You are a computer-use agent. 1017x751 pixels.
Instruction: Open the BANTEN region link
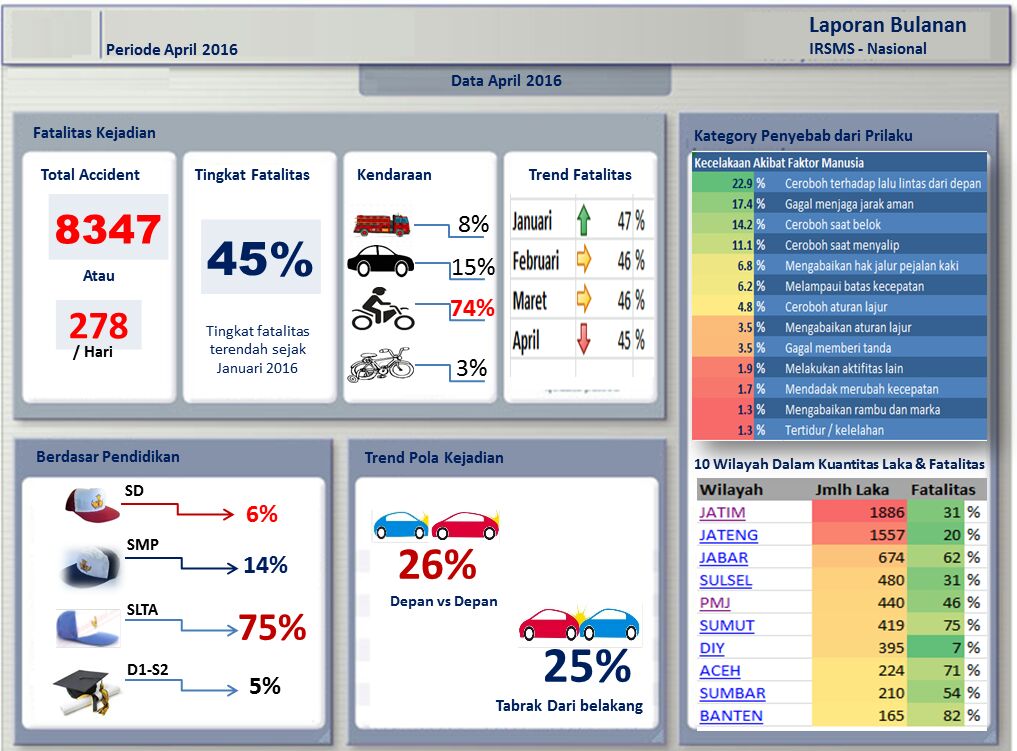730,716
